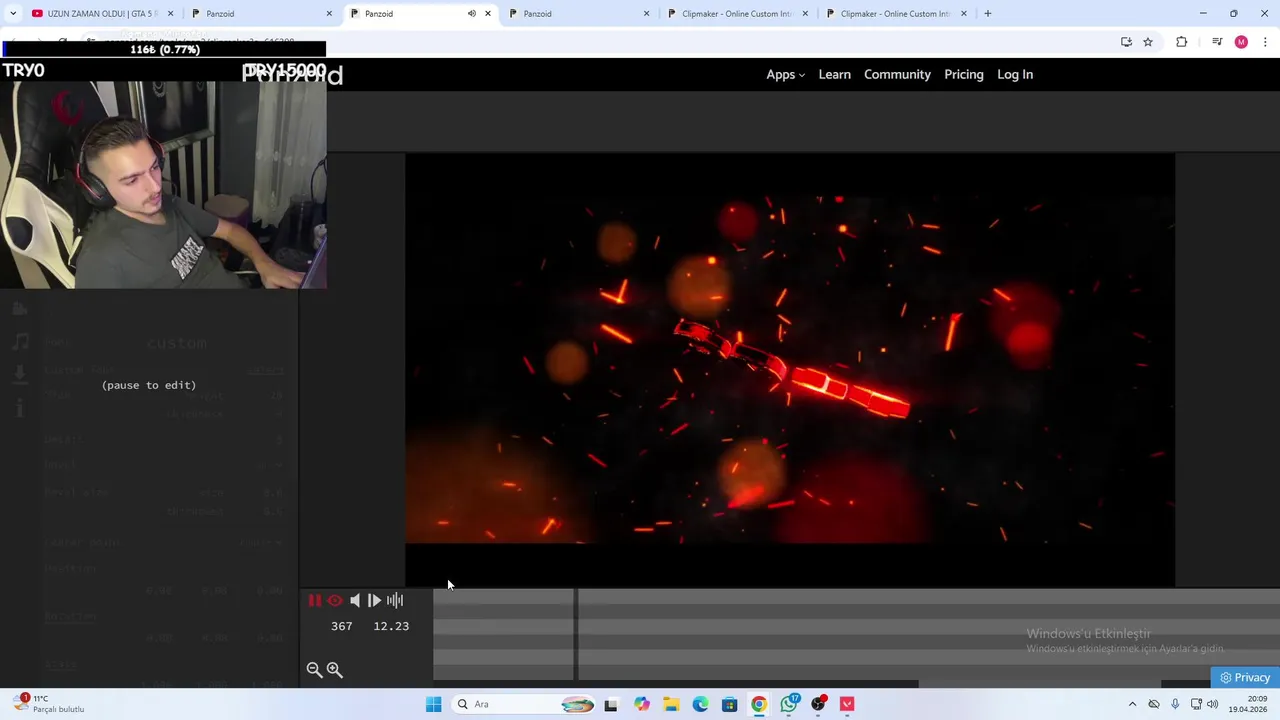Open Microsoft Edge from the taskbar
The width and height of the screenshot is (1280, 720).
[x=700, y=704]
